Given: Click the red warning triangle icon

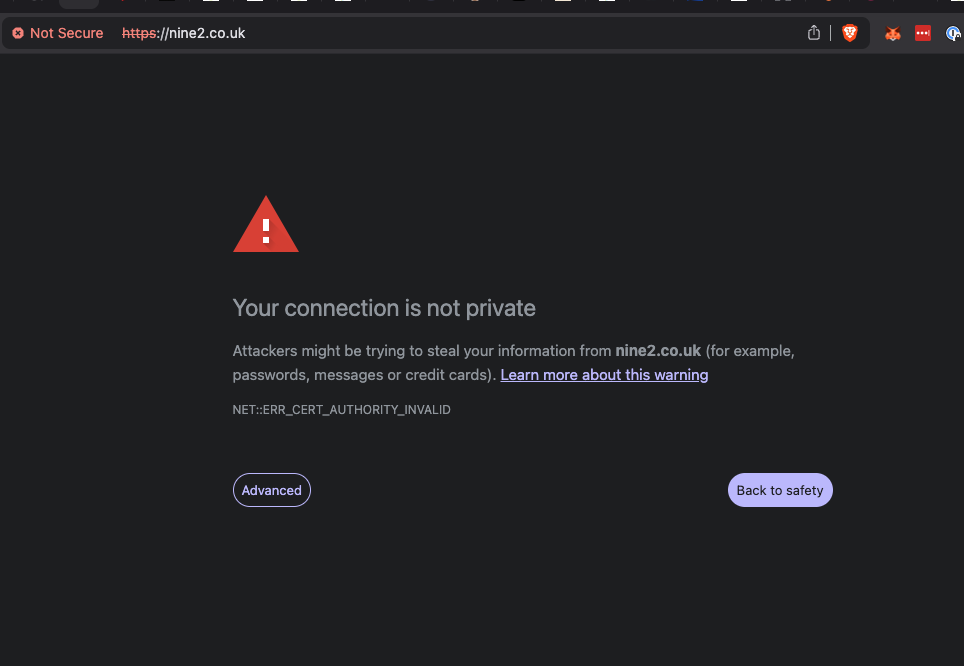Looking at the screenshot, I should [265, 226].
